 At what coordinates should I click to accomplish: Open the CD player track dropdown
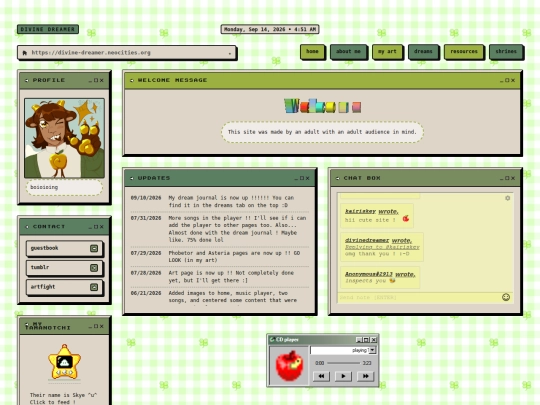[x=372, y=350]
